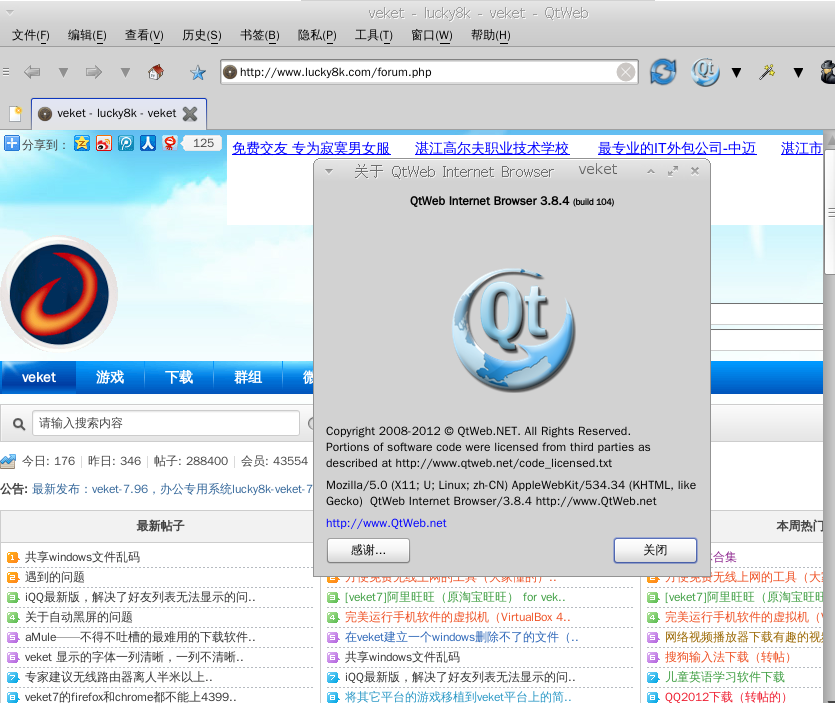Image resolution: width=835 pixels, height=703 pixels.
Task: Click the lucky8k round site logo
Action: pos(59,294)
